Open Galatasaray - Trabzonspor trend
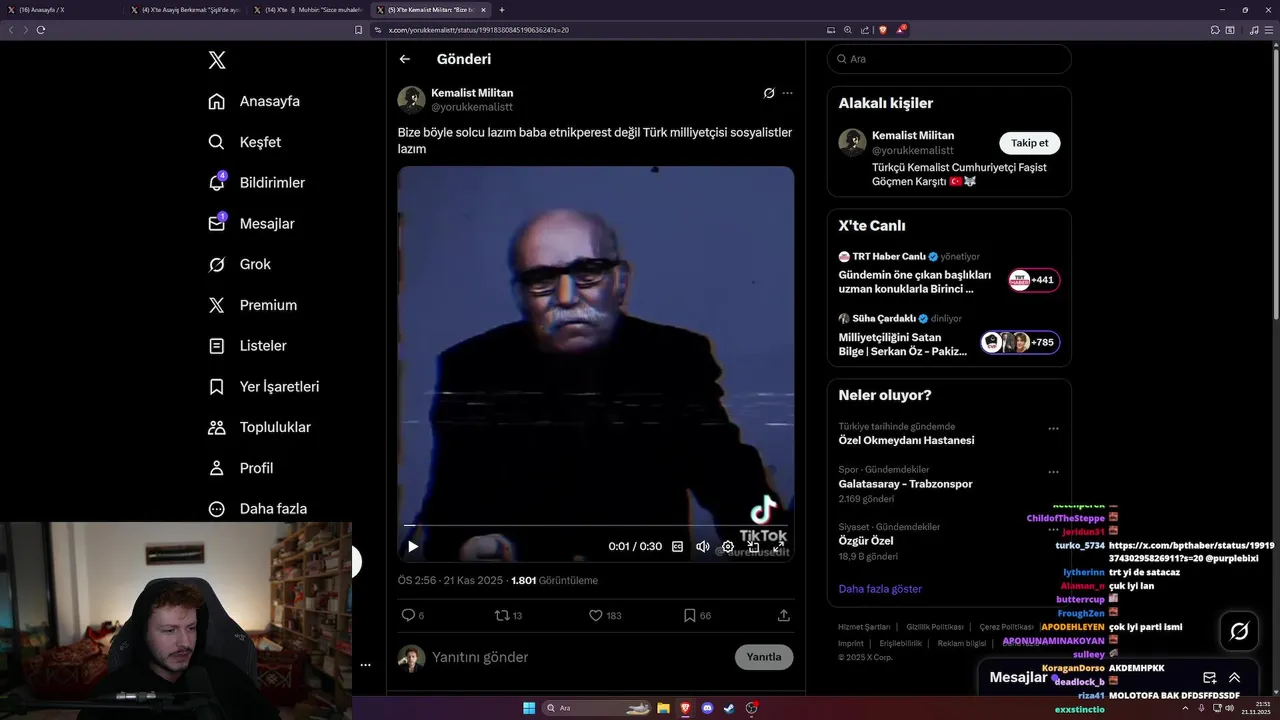Image resolution: width=1280 pixels, height=720 pixels. point(905,484)
